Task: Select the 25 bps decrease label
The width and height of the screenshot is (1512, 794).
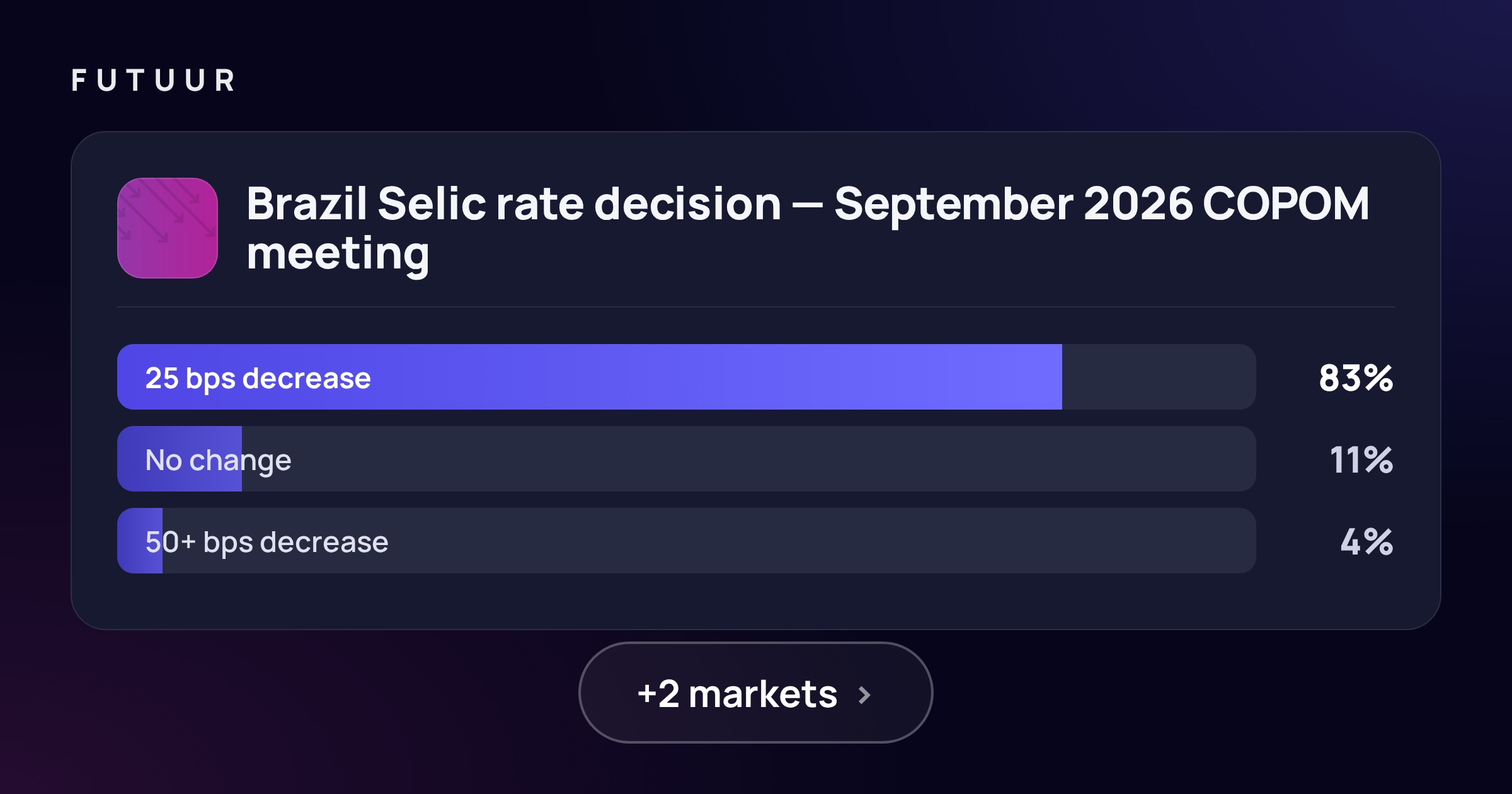Action: (258, 378)
